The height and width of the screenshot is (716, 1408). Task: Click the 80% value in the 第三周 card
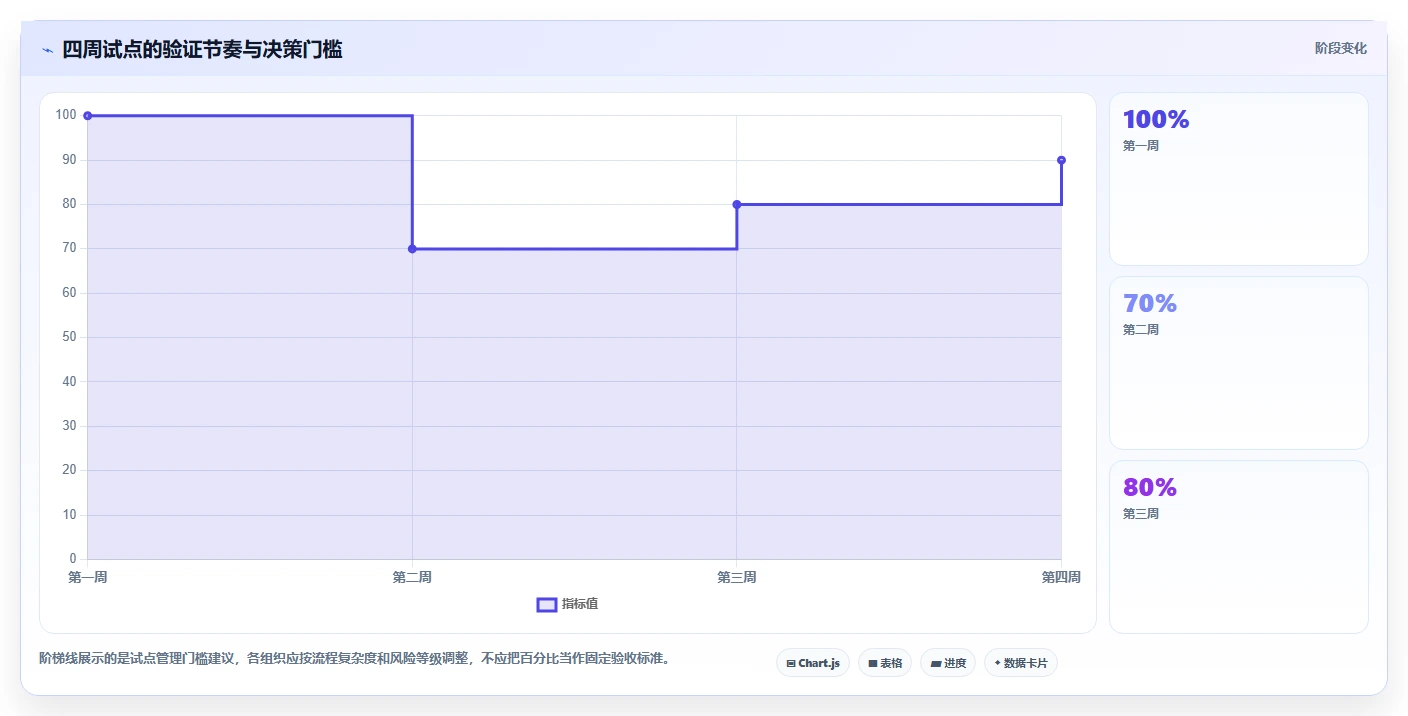coord(1150,488)
